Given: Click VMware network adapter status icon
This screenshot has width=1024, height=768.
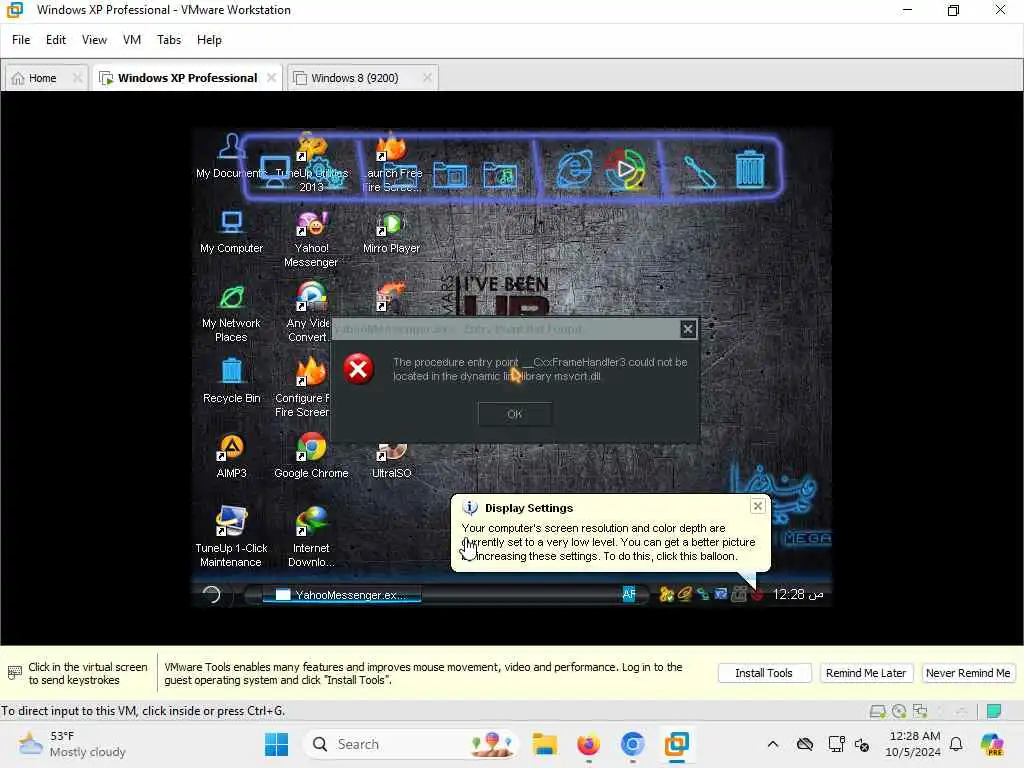Looking at the screenshot, I should point(920,711).
